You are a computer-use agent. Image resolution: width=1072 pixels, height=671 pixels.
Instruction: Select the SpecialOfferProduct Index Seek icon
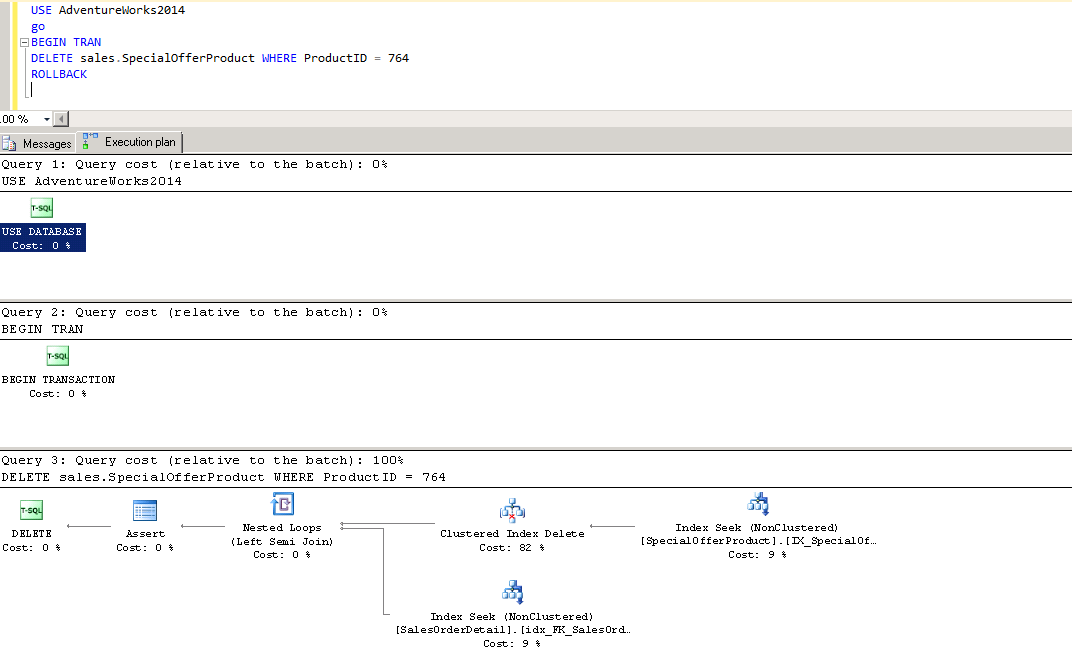tap(758, 504)
